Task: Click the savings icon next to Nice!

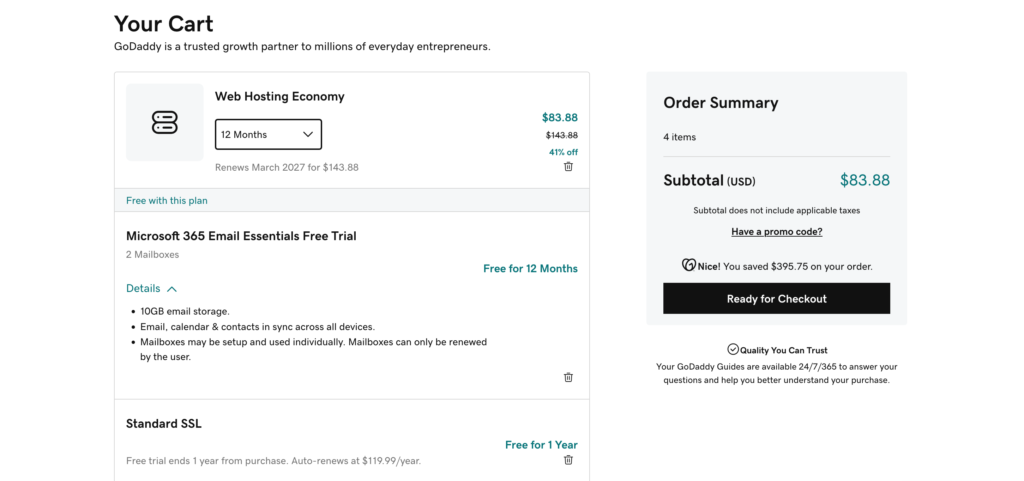Action: (688, 266)
